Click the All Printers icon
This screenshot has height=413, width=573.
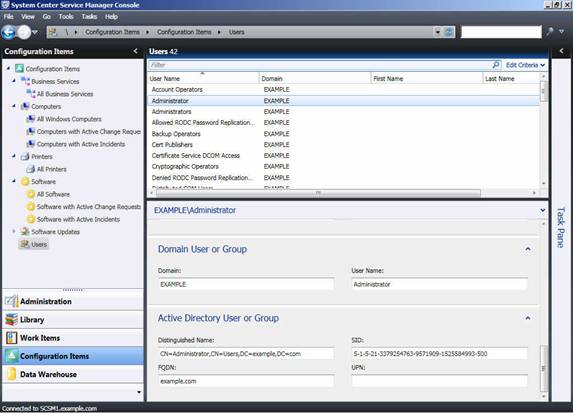click(31, 169)
